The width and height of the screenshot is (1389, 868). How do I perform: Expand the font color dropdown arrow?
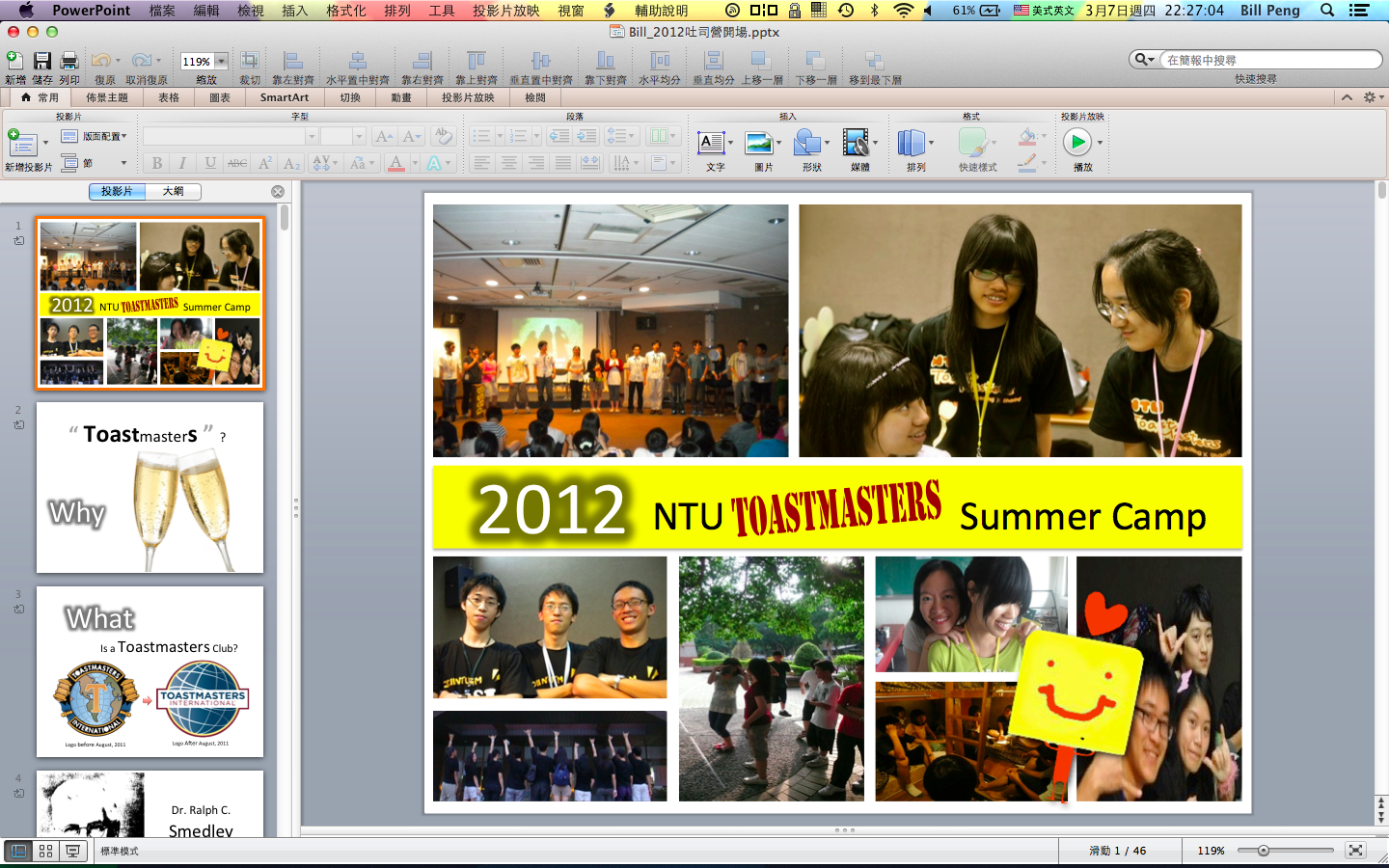click(415, 163)
